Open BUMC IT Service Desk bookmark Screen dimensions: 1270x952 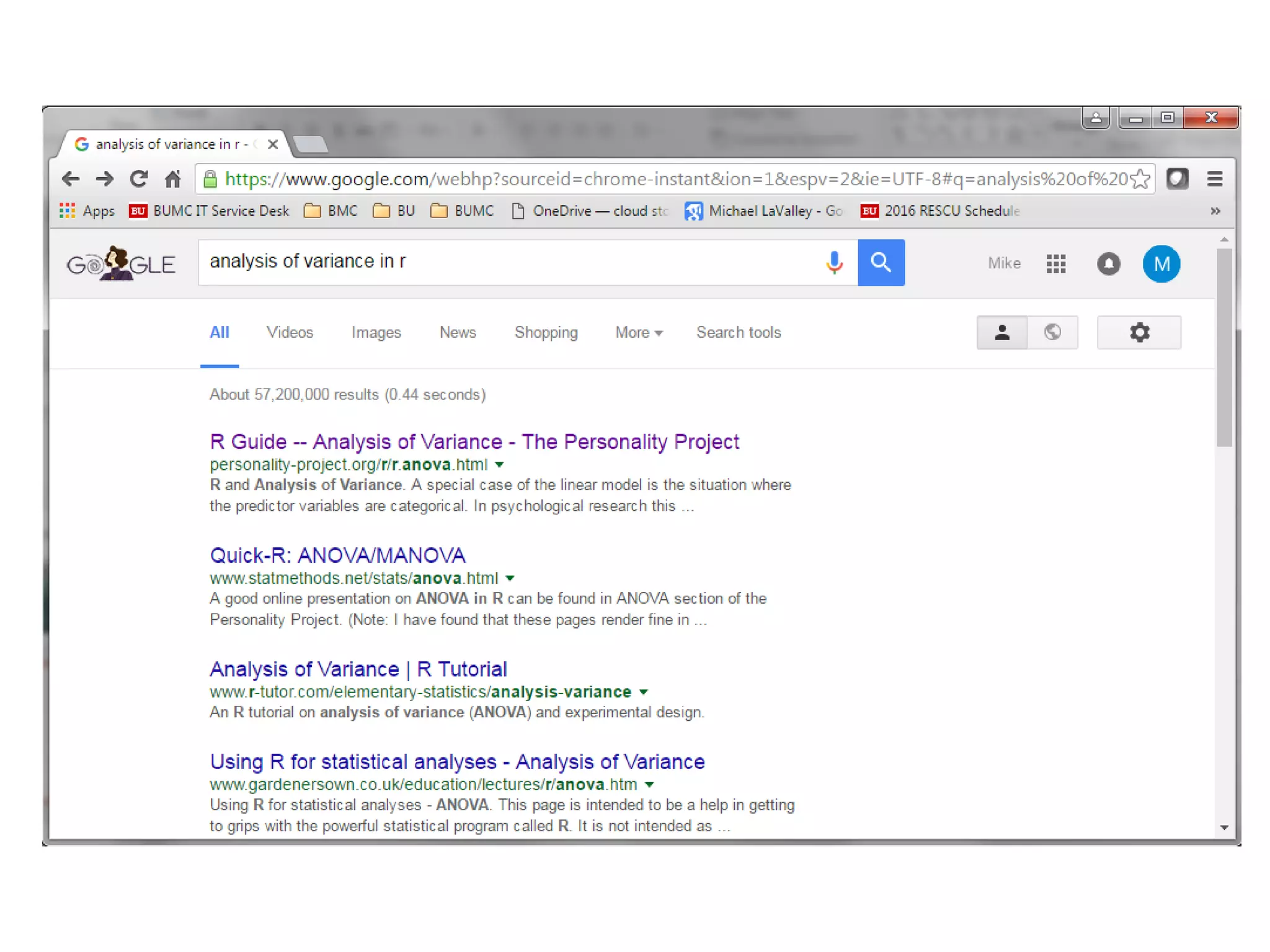[210, 211]
